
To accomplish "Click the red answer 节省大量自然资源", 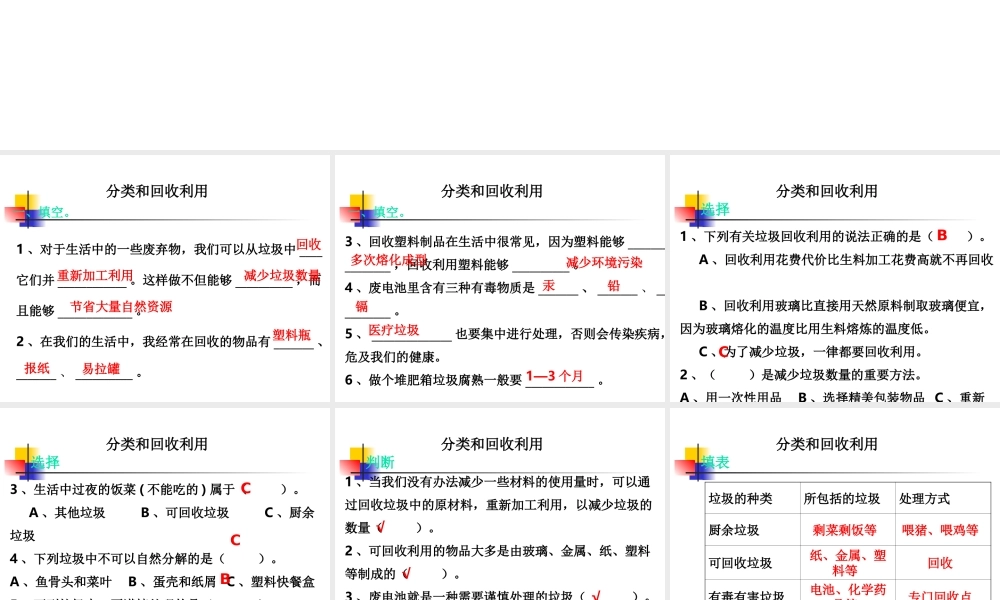I will pyautogui.click(x=120, y=307).
